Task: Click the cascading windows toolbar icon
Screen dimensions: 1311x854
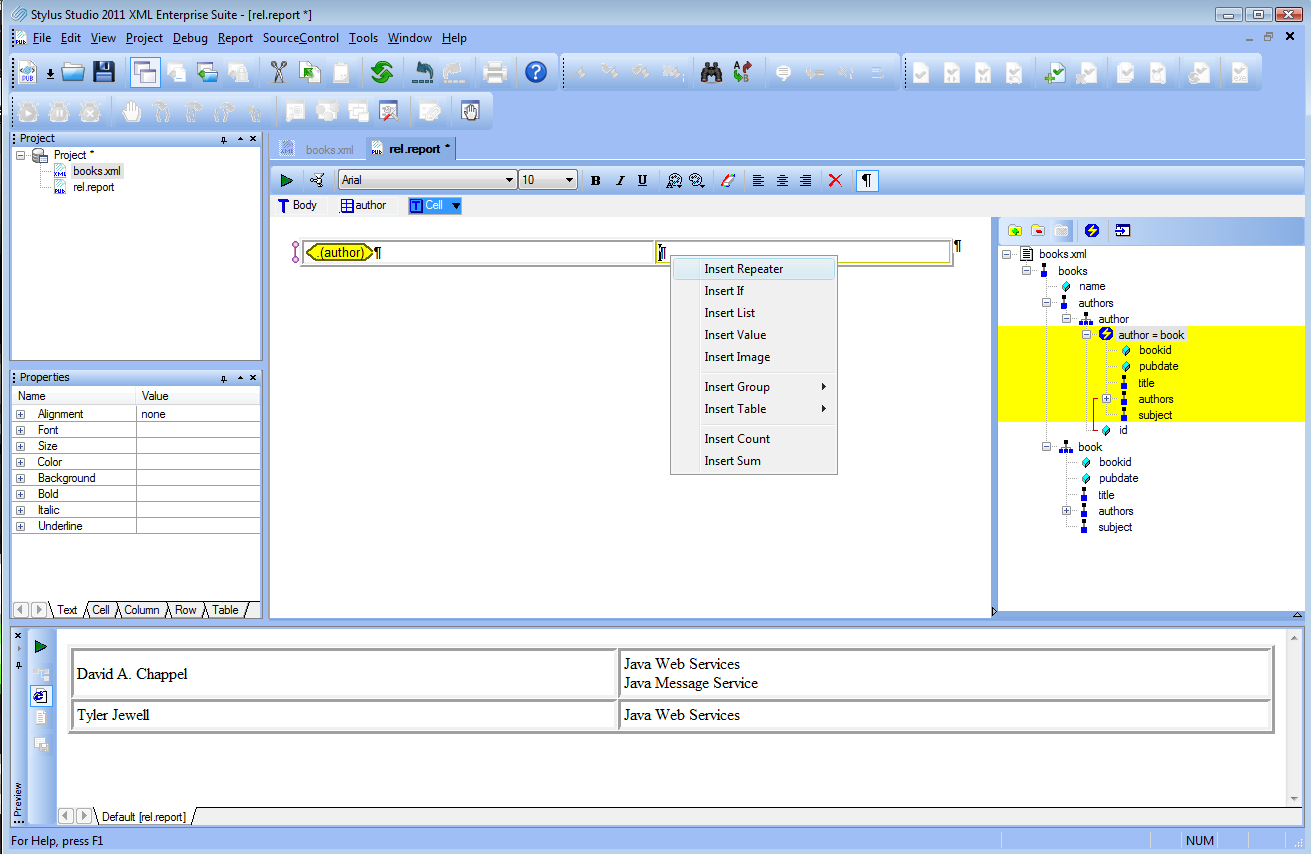Action: (x=146, y=72)
